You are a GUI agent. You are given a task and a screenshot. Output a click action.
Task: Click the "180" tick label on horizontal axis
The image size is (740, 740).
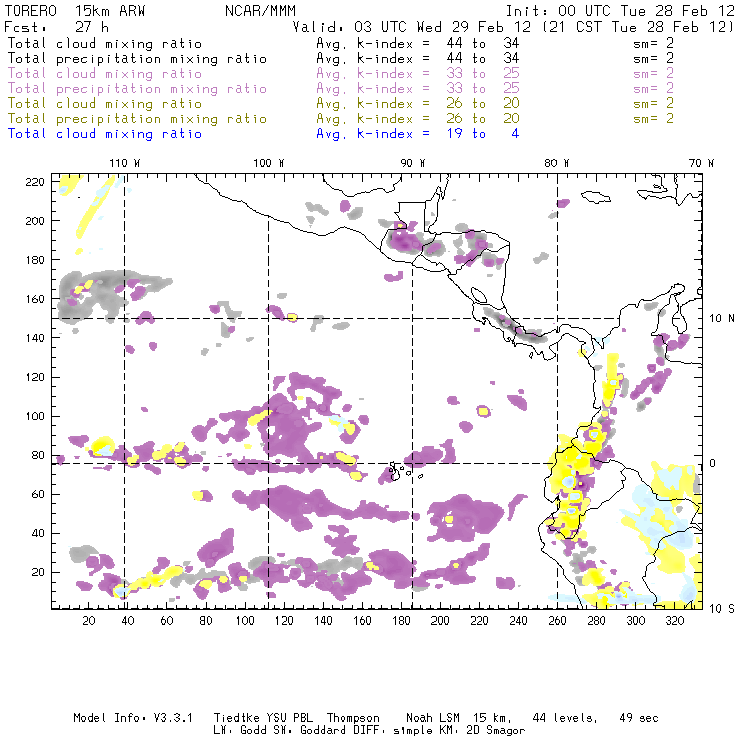point(401,621)
